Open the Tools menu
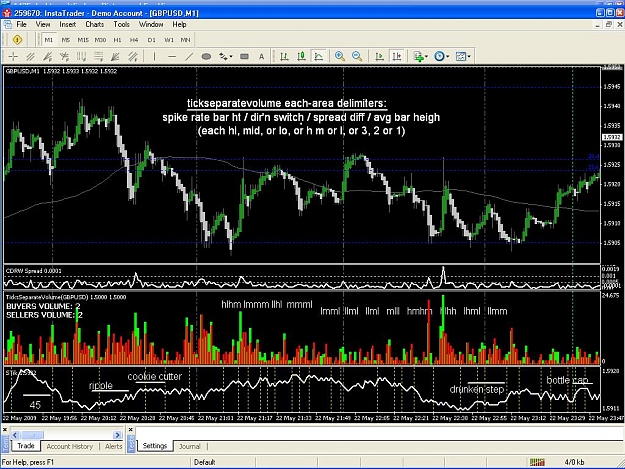625x469 pixels. point(122,24)
